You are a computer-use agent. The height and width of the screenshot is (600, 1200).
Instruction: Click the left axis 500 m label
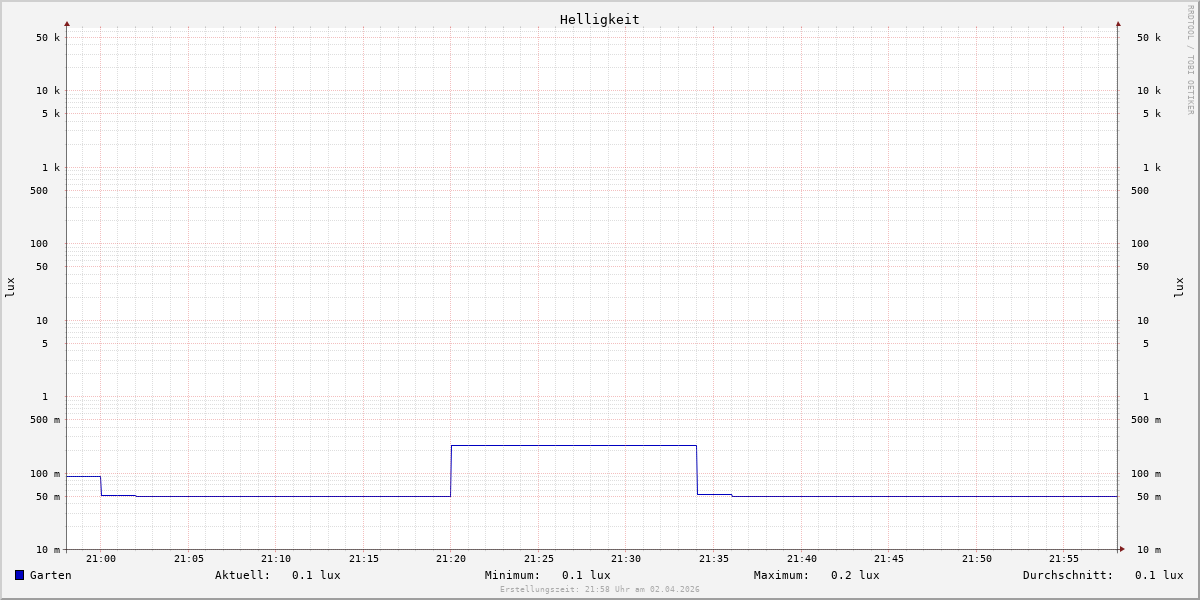45,420
